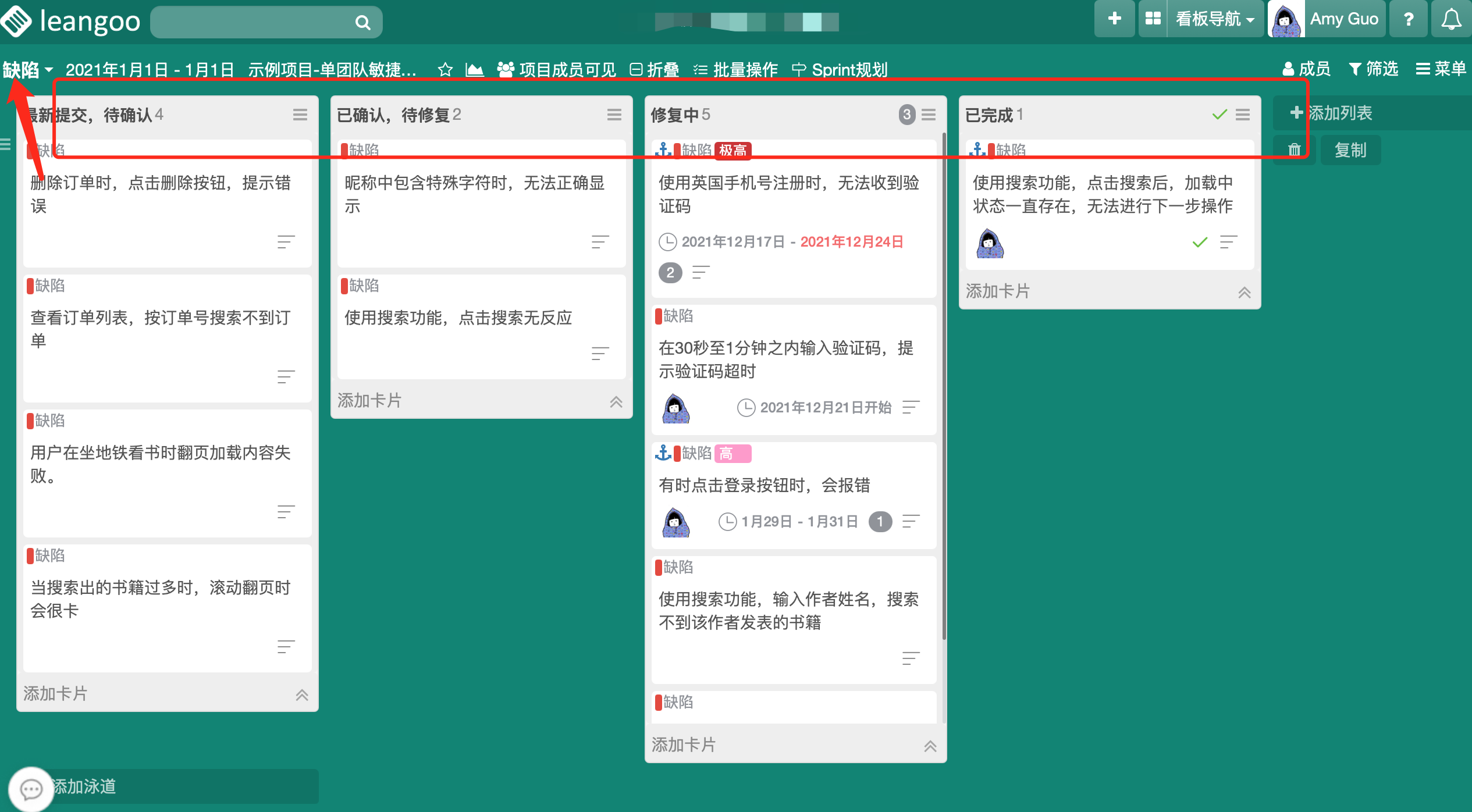Click the notification bell icon
This screenshot has height=812, width=1472.
(1451, 19)
